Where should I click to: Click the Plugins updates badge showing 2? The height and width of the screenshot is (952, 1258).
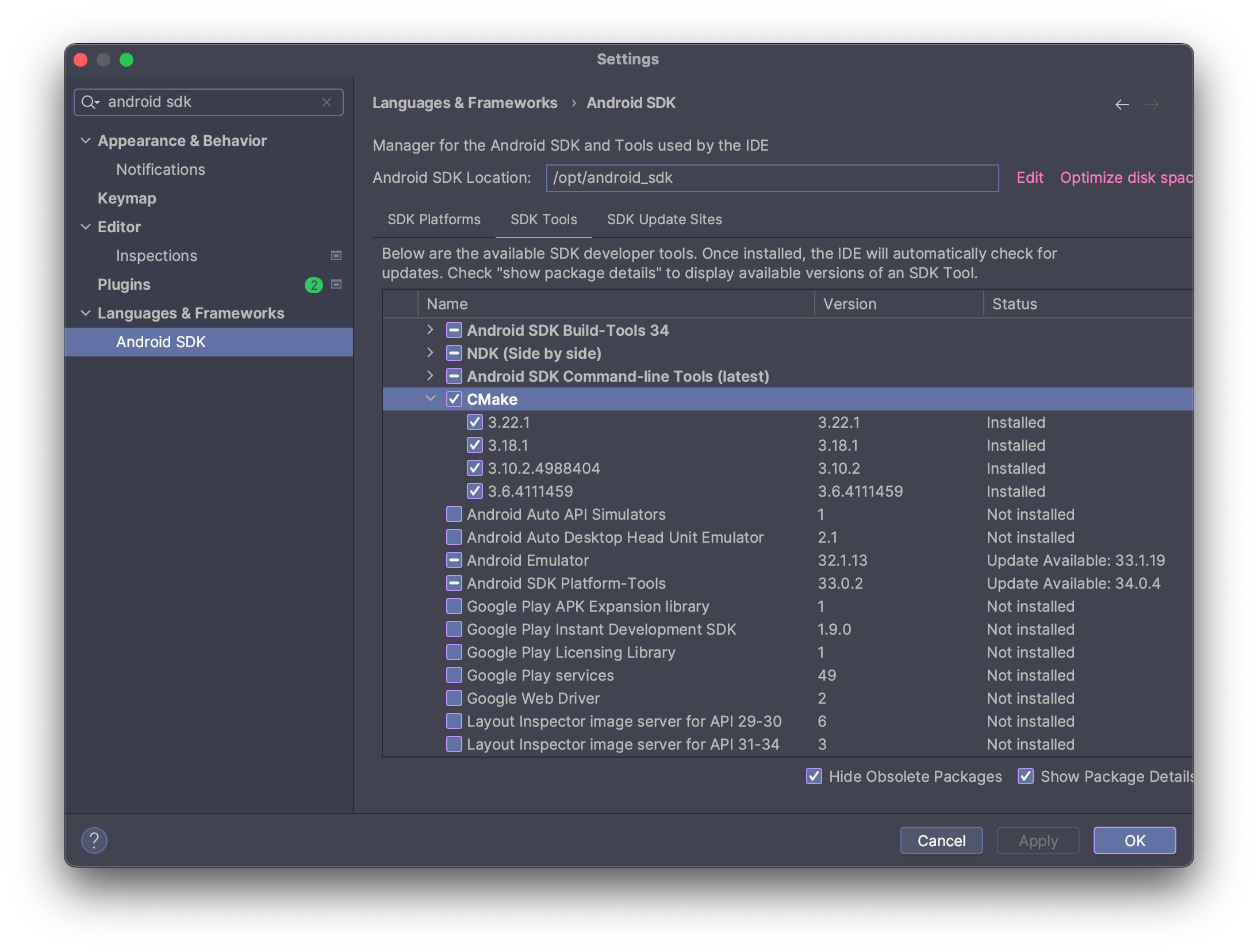coord(313,285)
